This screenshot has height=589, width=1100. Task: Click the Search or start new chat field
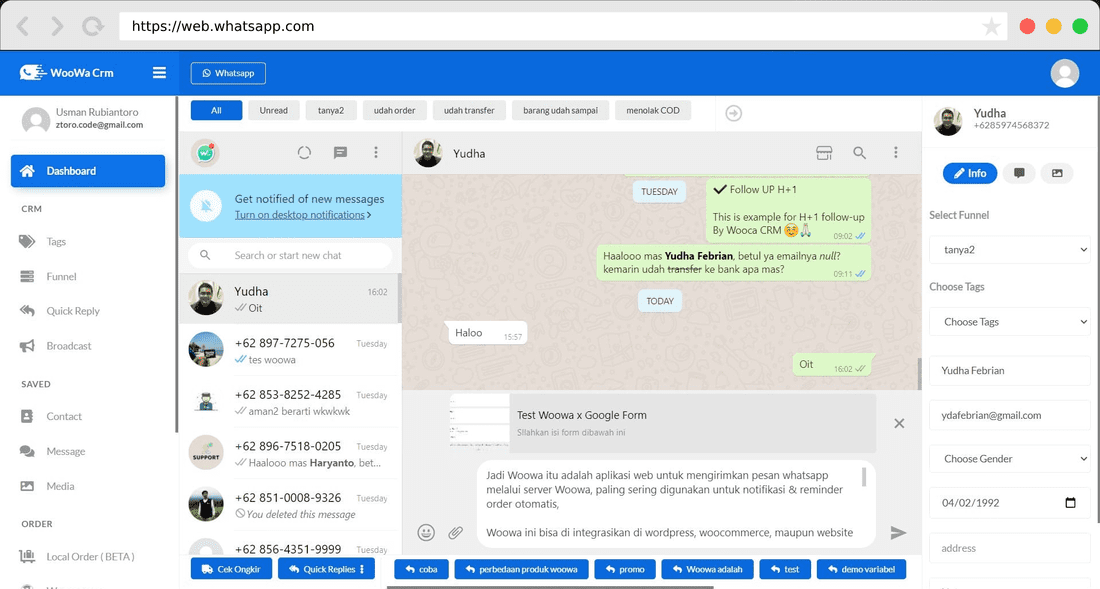[290, 255]
